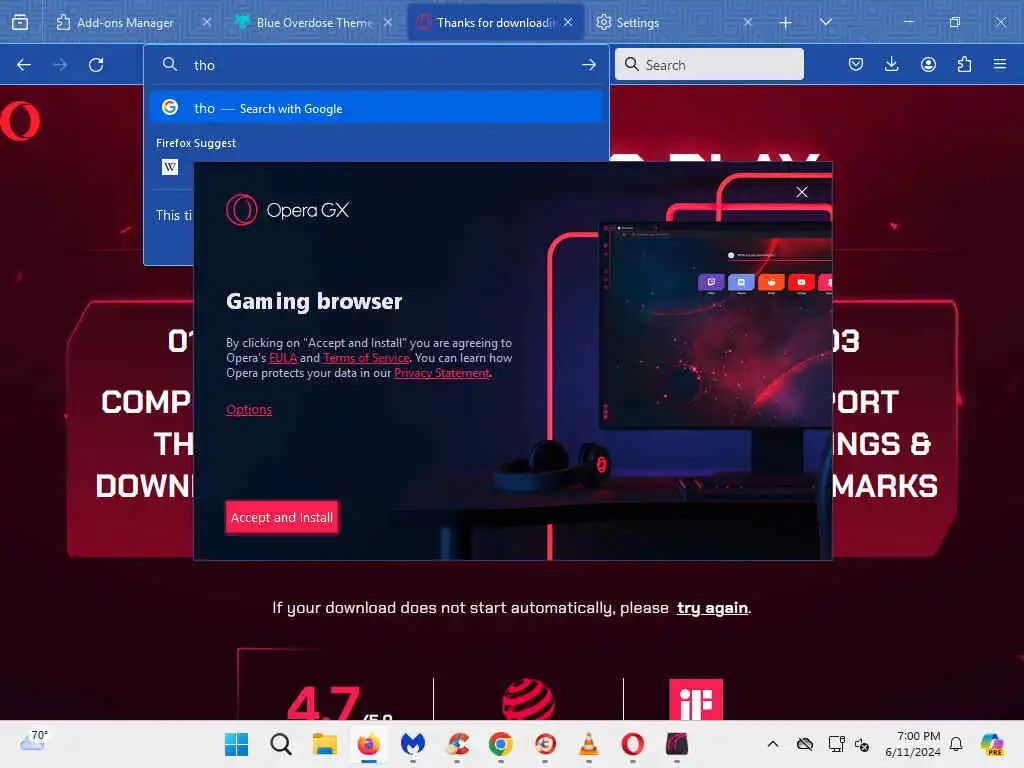Click the Accept and Install button
Image resolution: width=1024 pixels, height=768 pixels.
(x=281, y=517)
